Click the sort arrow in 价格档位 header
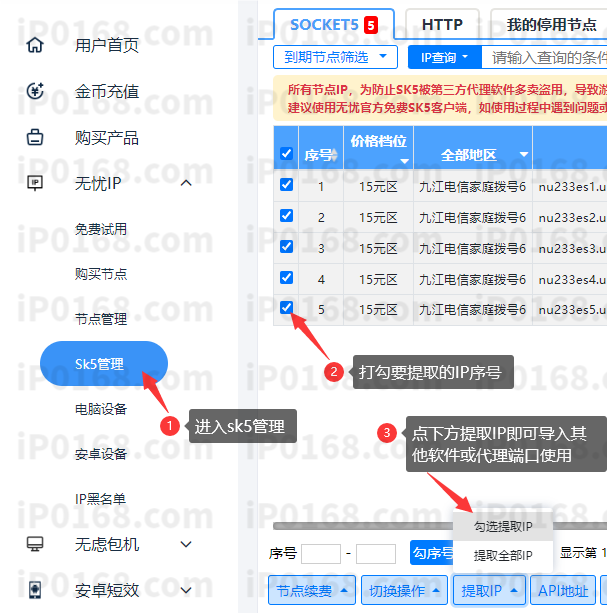 (404, 161)
